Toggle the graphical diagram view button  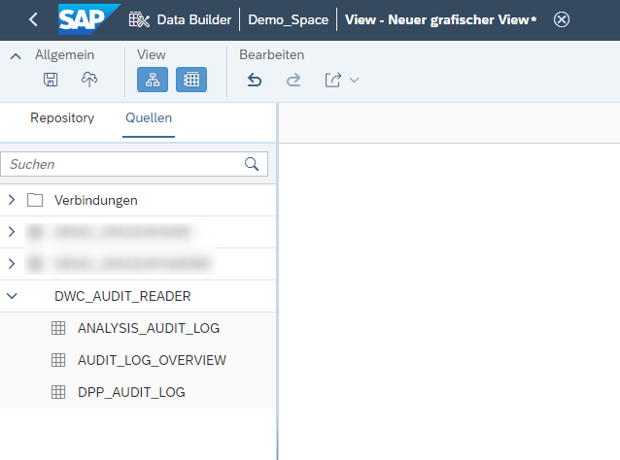tap(152, 80)
